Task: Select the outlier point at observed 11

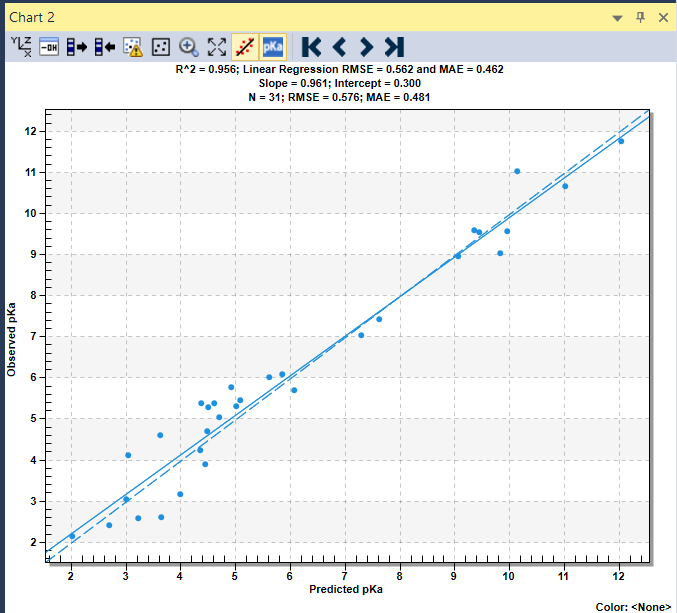Action: click(x=517, y=171)
